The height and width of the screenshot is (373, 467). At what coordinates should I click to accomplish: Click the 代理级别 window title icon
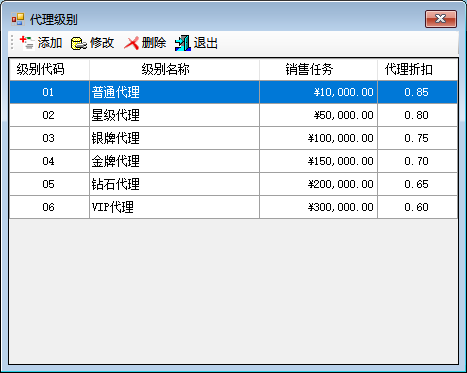(18, 19)
